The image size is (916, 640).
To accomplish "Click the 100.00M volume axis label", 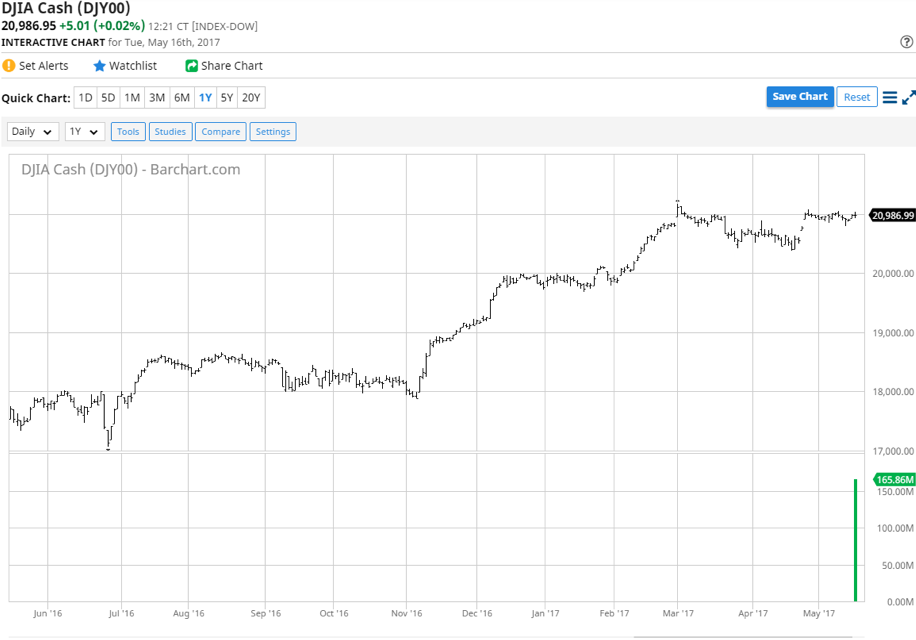I will click(x=895, y=528).
